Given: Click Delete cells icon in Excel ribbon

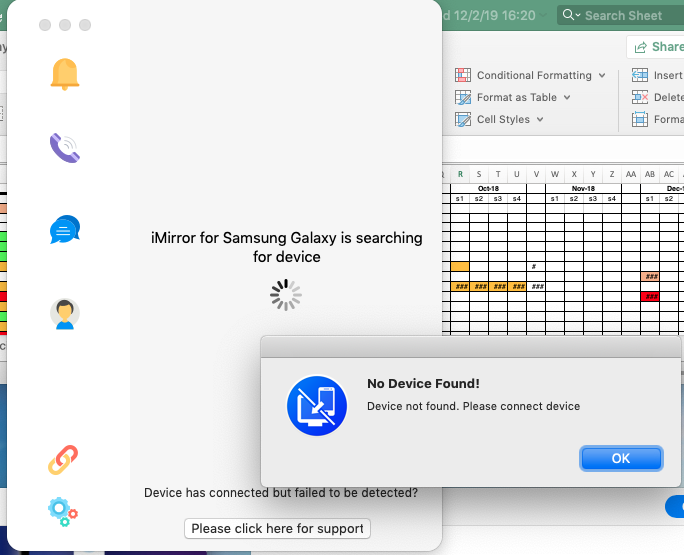Looking at the screenshot, I should click(640, 97).
